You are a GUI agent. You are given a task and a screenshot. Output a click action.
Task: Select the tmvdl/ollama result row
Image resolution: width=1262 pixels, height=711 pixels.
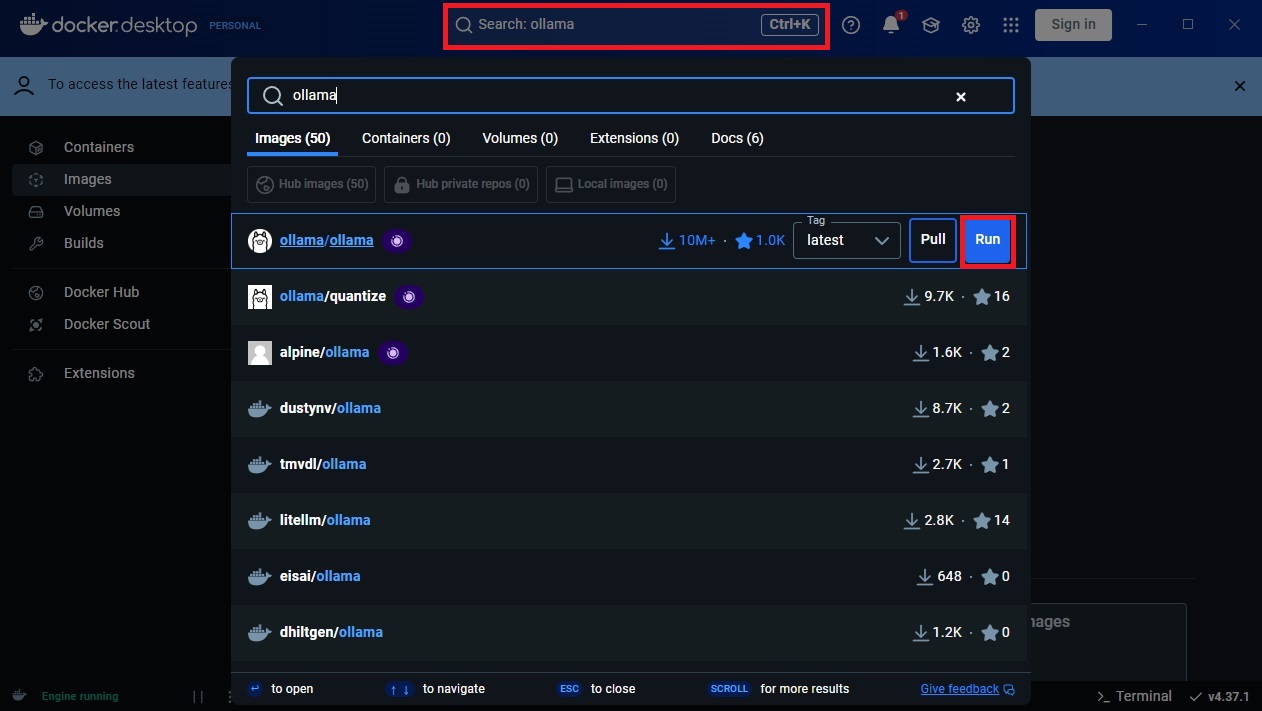click(629, 465)
